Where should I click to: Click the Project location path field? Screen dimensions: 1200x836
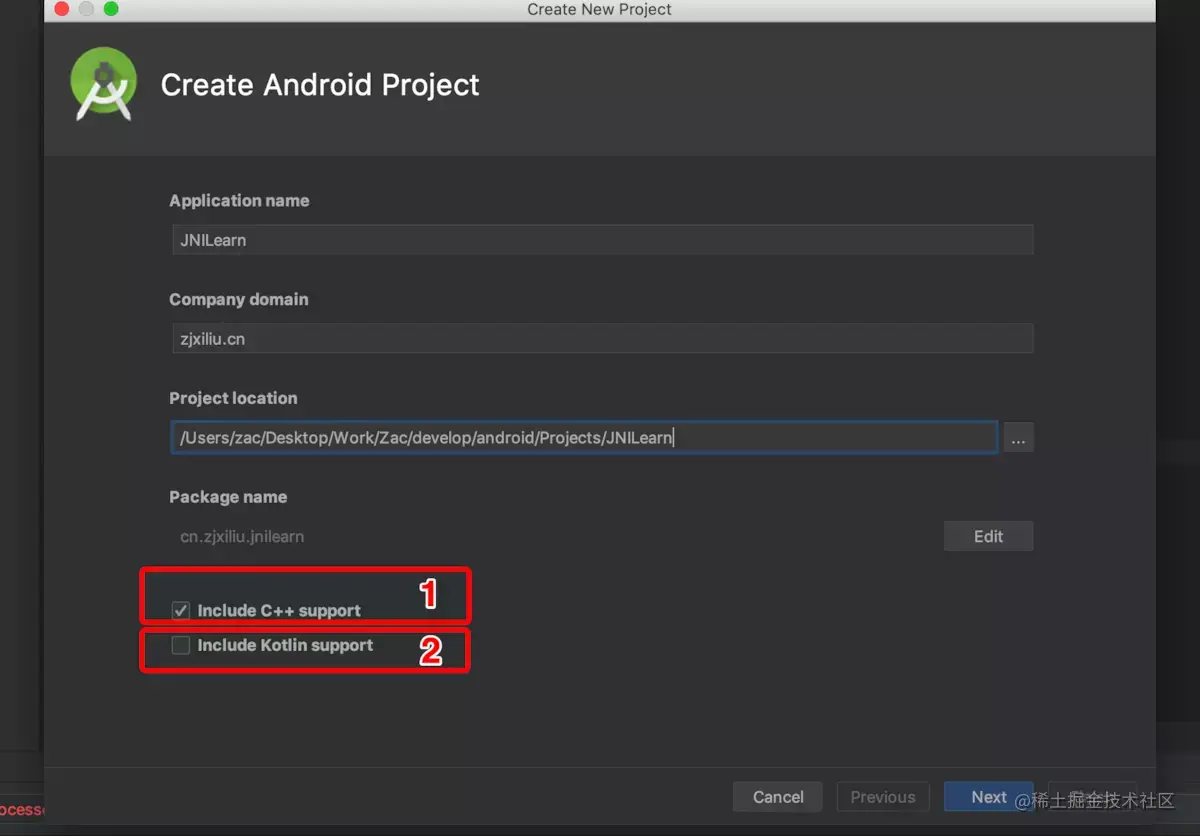click(x=585, y=437)
